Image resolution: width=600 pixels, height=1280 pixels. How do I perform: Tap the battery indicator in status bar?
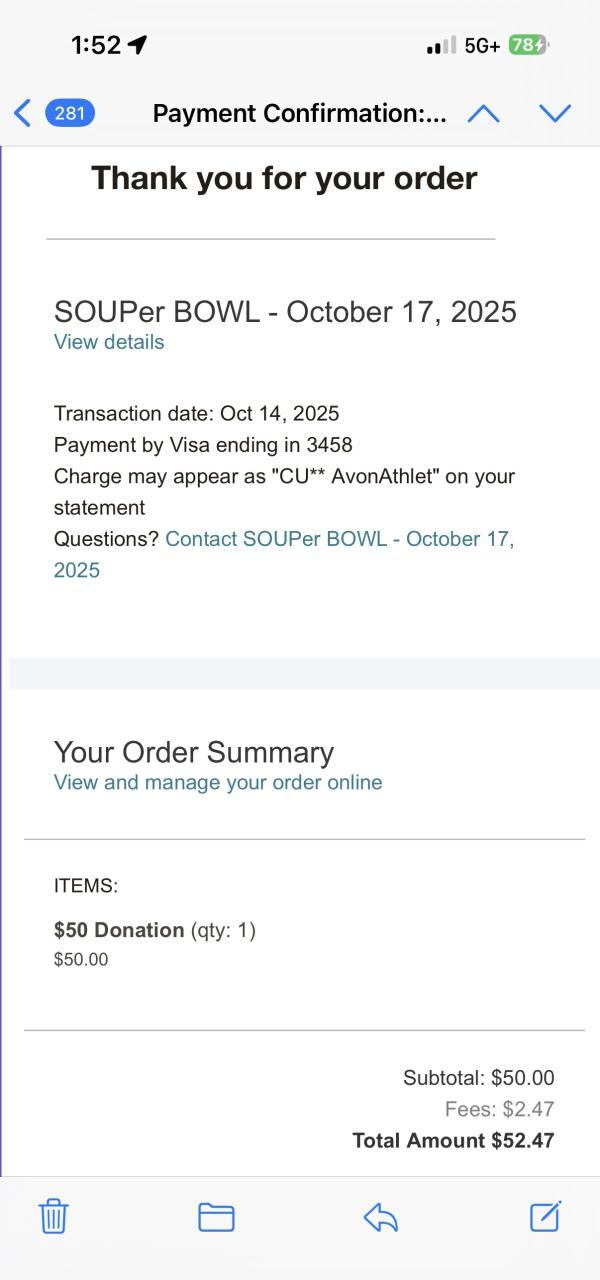point(527,45)
